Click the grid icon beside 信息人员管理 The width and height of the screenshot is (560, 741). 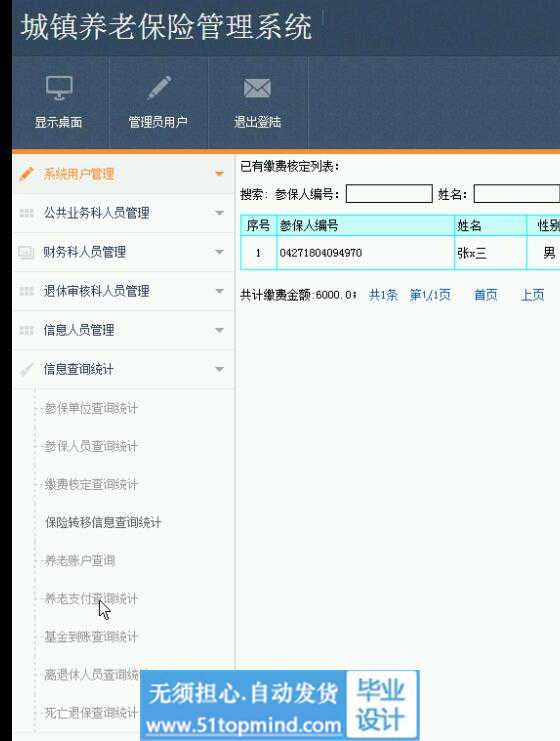[26, 330]
